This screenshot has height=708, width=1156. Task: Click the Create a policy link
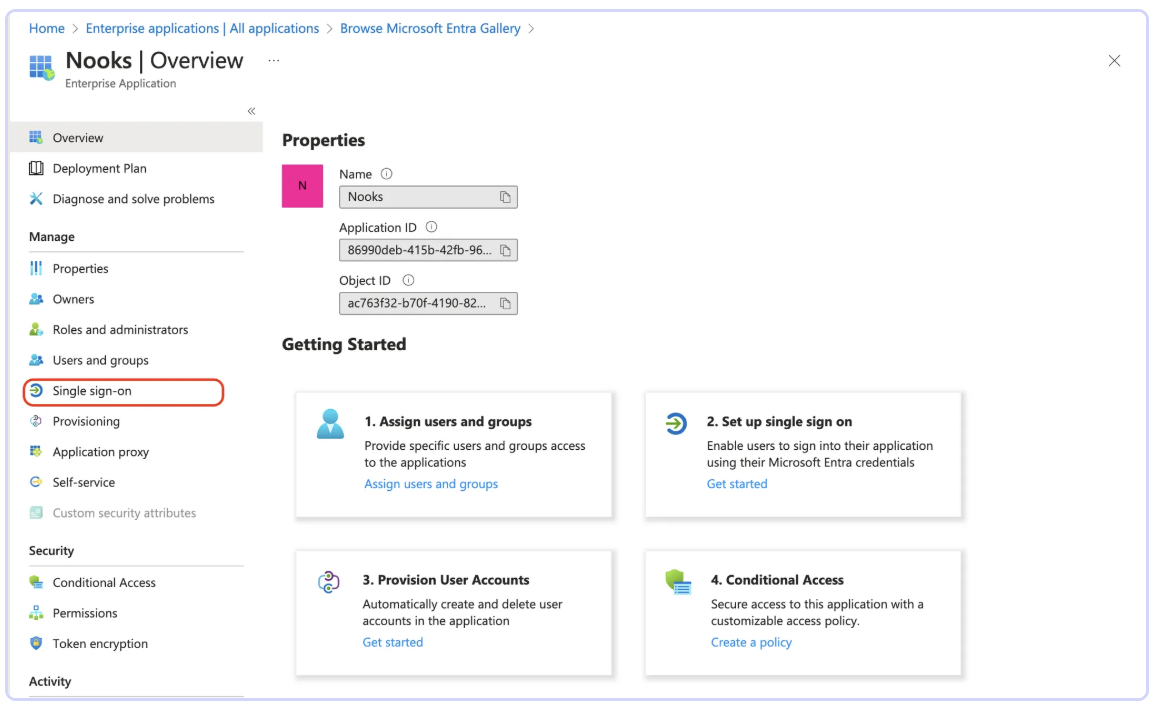[x=751, y=642]
